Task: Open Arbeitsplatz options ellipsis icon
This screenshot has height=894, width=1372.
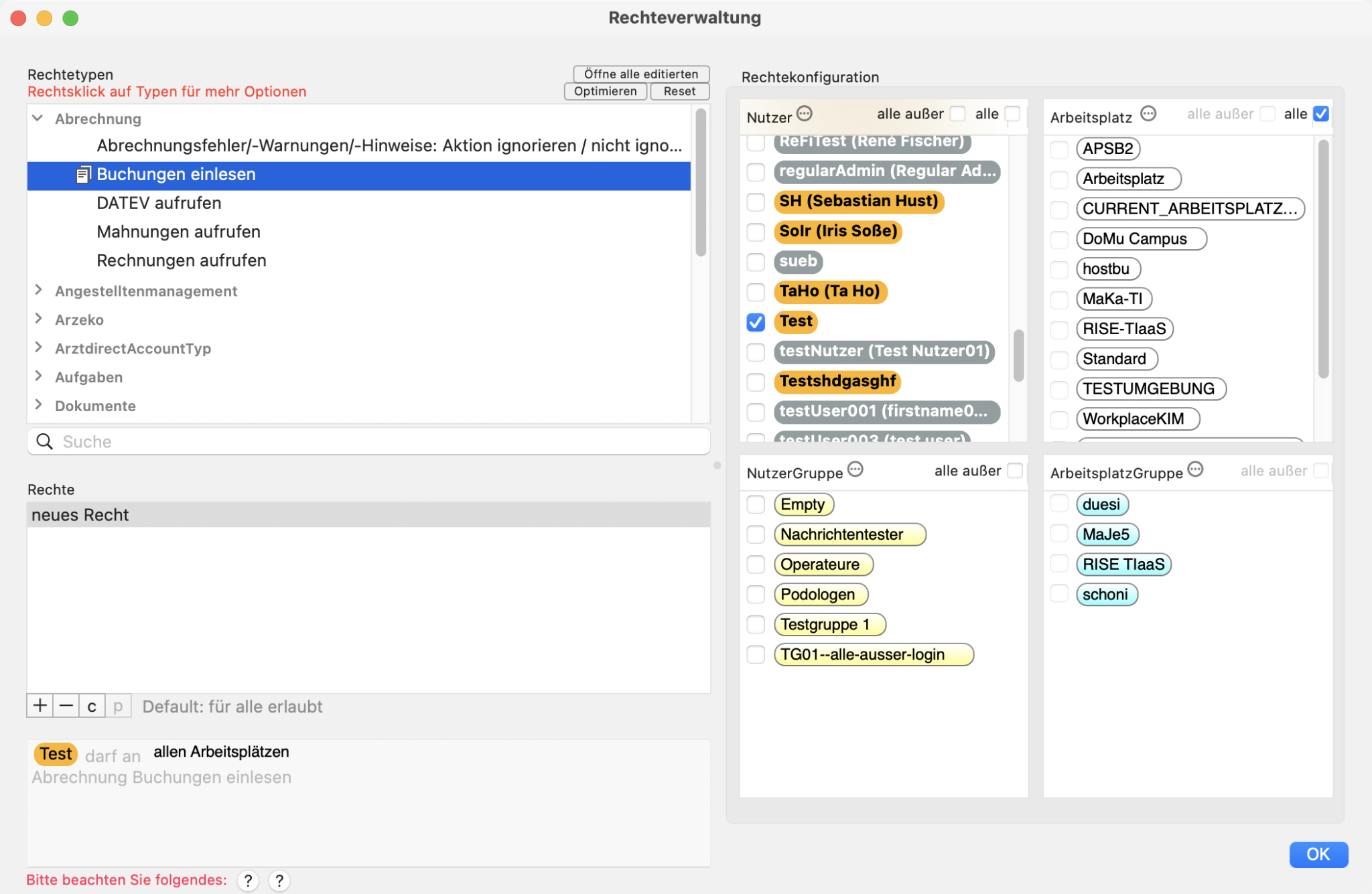Action: 1148,114
